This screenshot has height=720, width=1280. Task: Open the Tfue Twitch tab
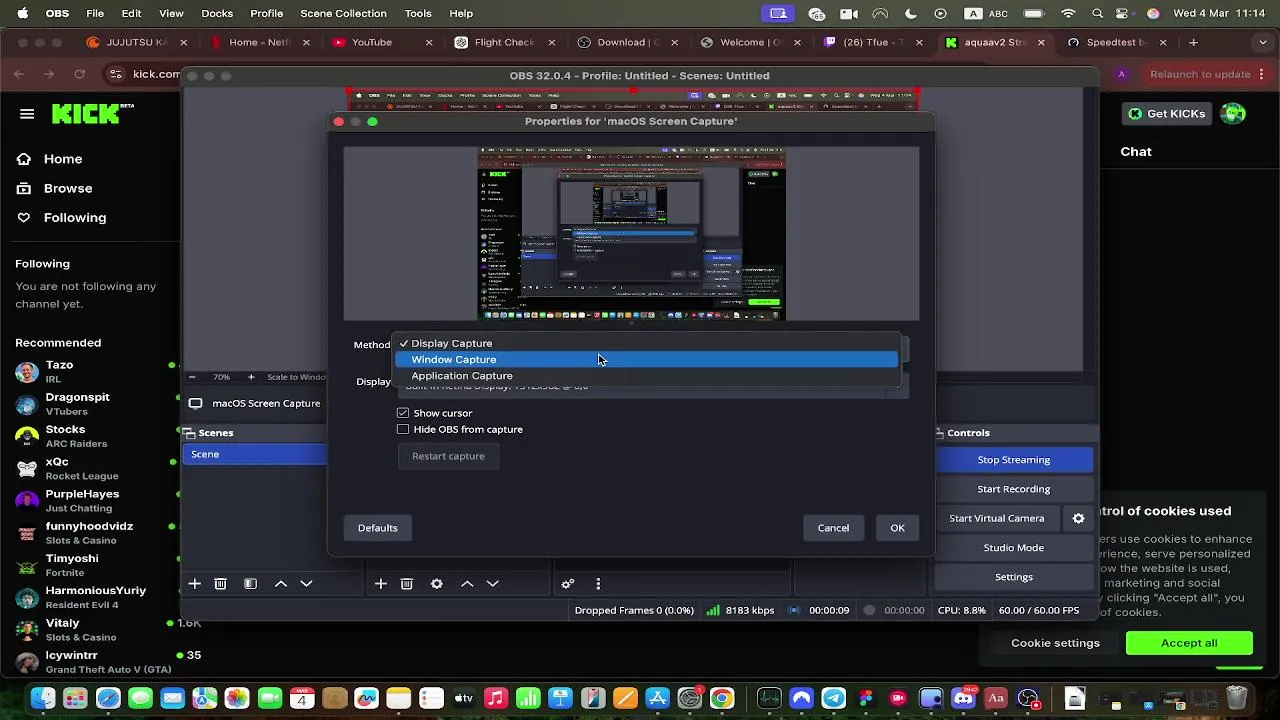[872, 42]
